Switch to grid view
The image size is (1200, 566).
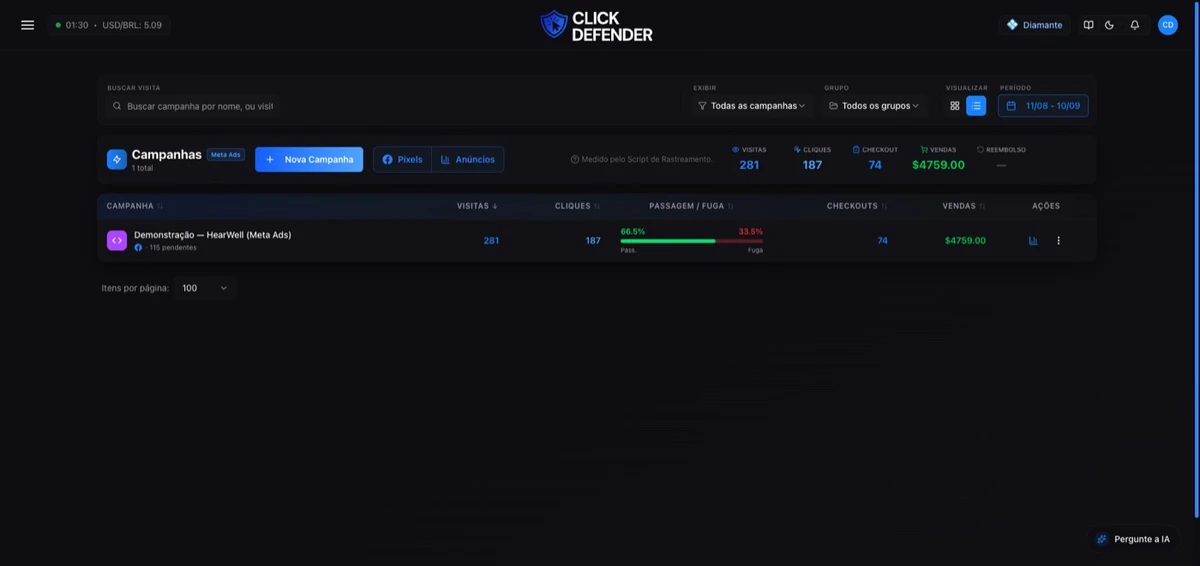point(955,106)
